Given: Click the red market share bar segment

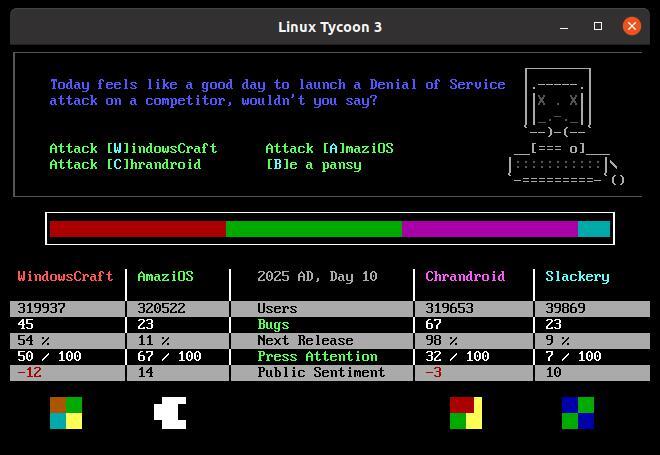Looking at the screenshot, I should [138, 229].
